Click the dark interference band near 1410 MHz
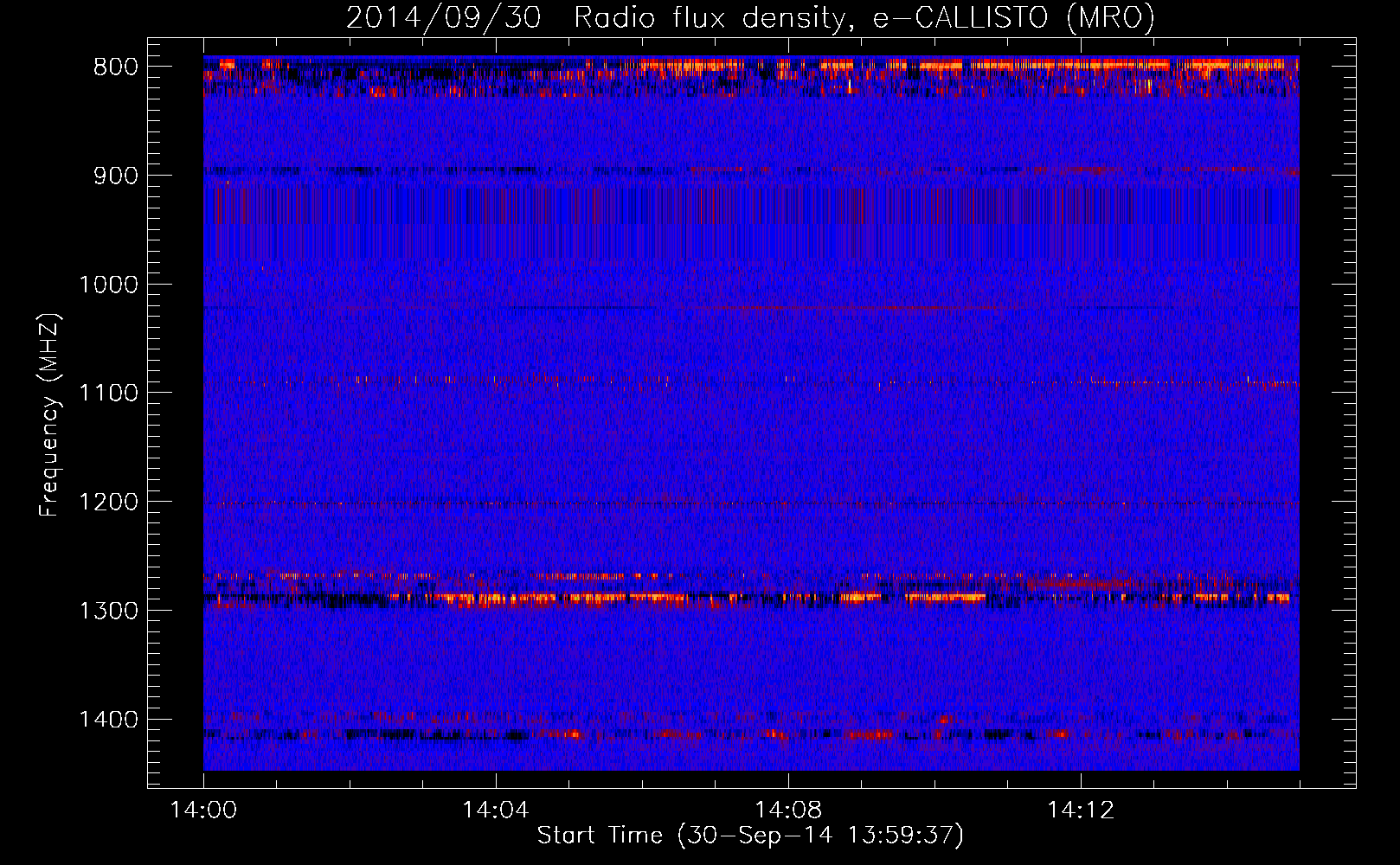The width and height of the screenshot is (1400, 865). coord(751,734)
